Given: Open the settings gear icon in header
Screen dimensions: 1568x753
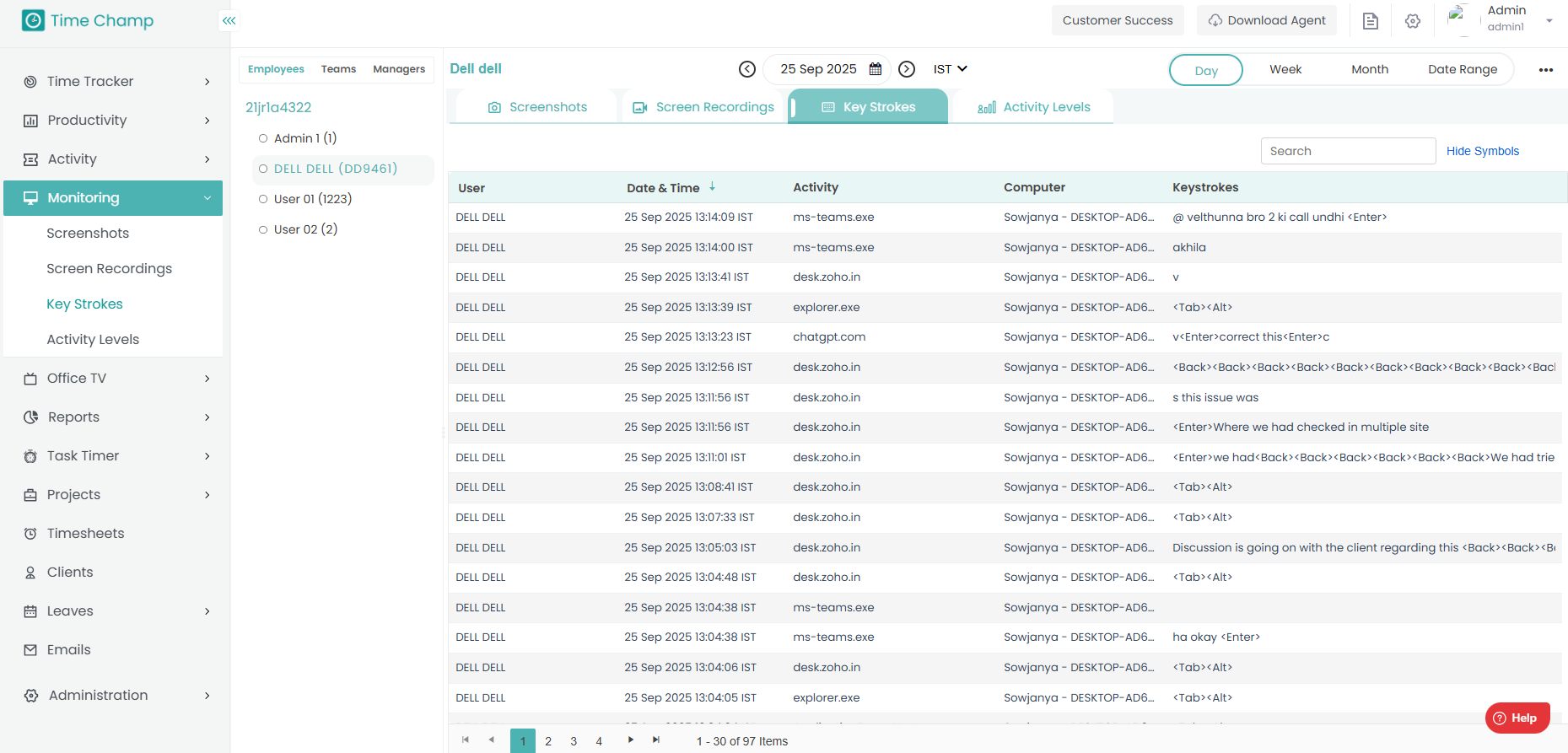Looking at the screenshot, I should (x=1413, y=21).
